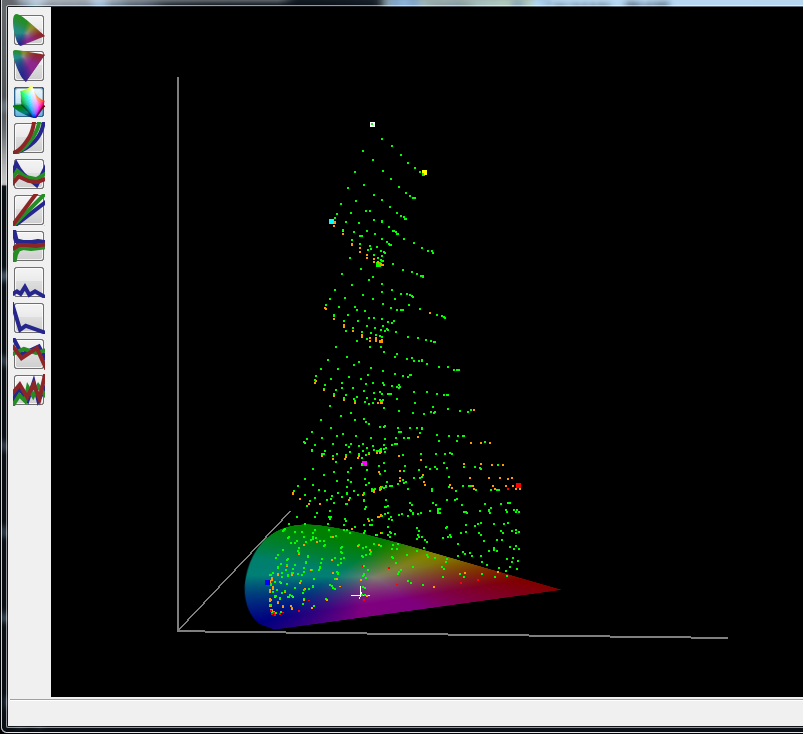Viewport: 804px width, 734px height.
Task: Open the low blue zigzag line graph icon
Action: 29,282
